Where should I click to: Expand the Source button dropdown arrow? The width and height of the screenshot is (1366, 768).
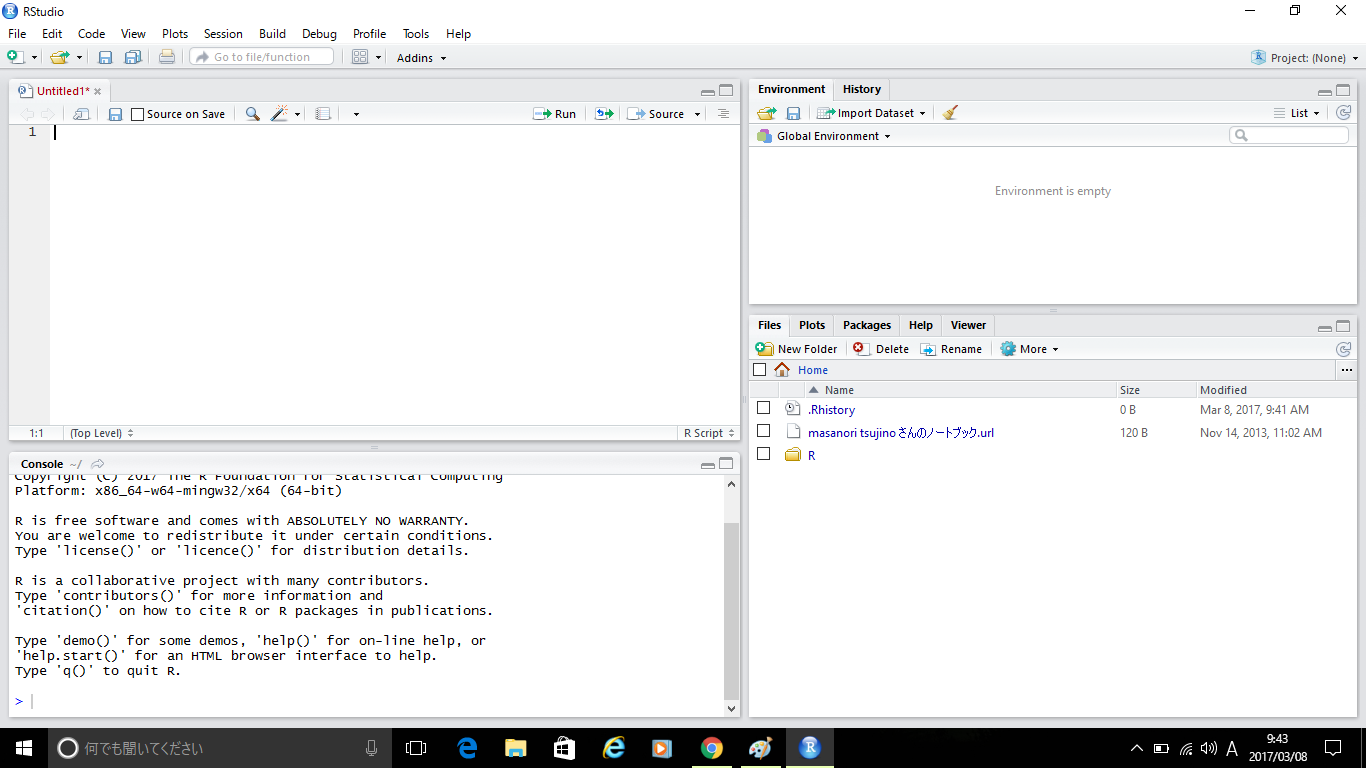697,114
